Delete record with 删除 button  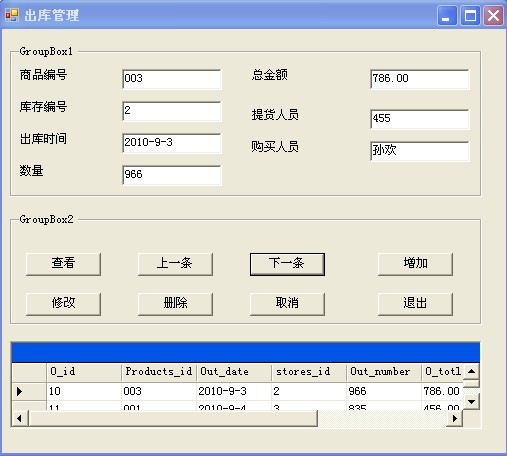pos(175,304)
